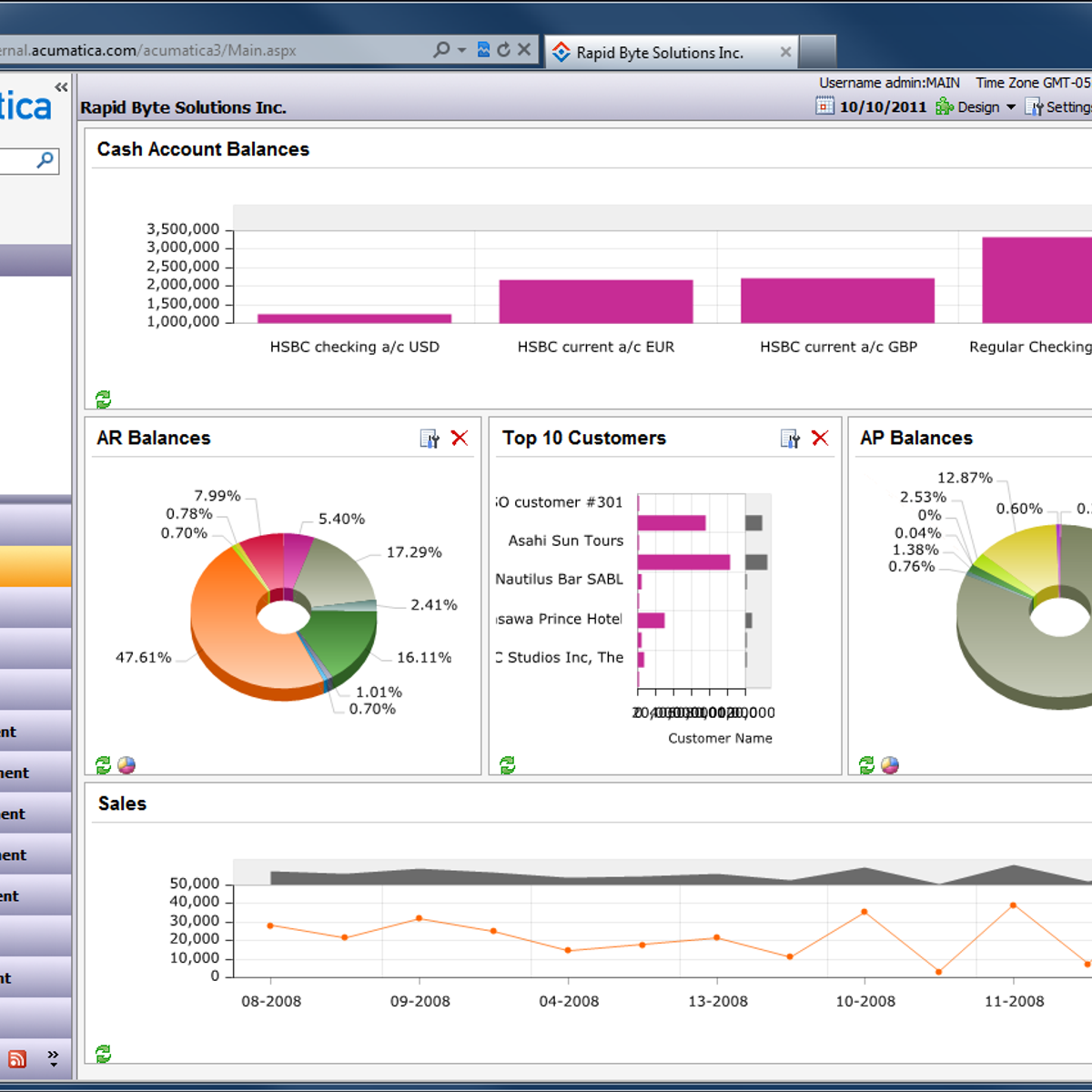Click the Settings icon at top right
The height and width of the screenshot is (1092, 1092).
pos(1036,106)
